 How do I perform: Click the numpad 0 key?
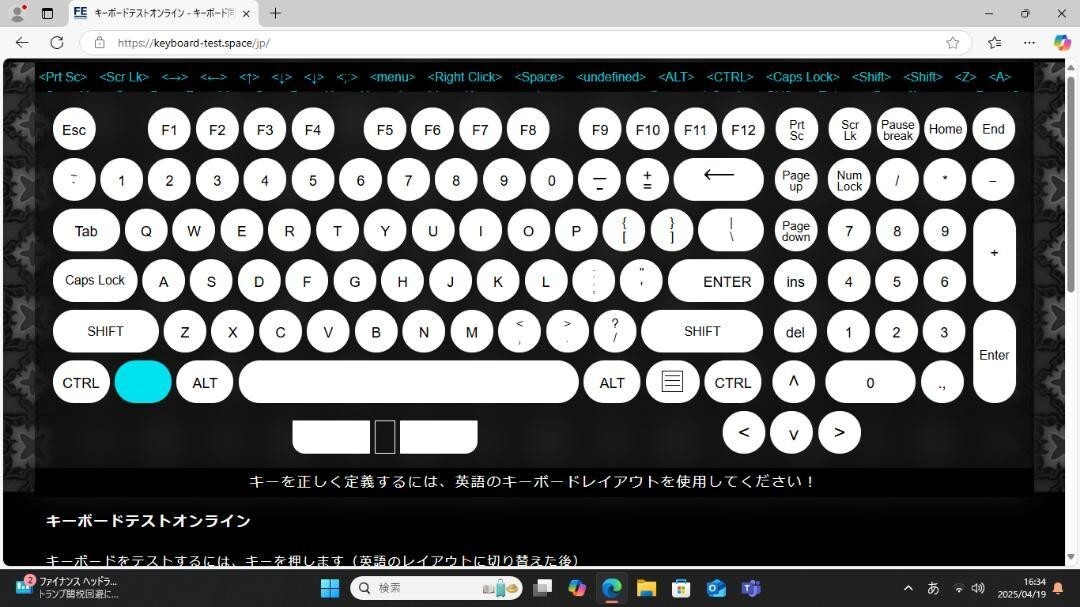tap(870, 382)
